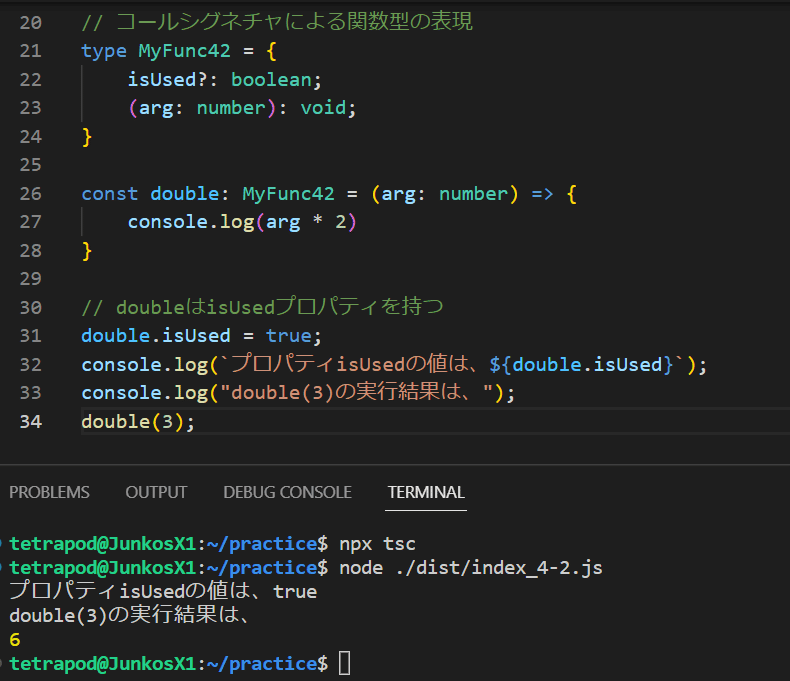Click the 'npx tsc' command in the terminal
This screenshot has height=681, width=790.
pos(377,544)
